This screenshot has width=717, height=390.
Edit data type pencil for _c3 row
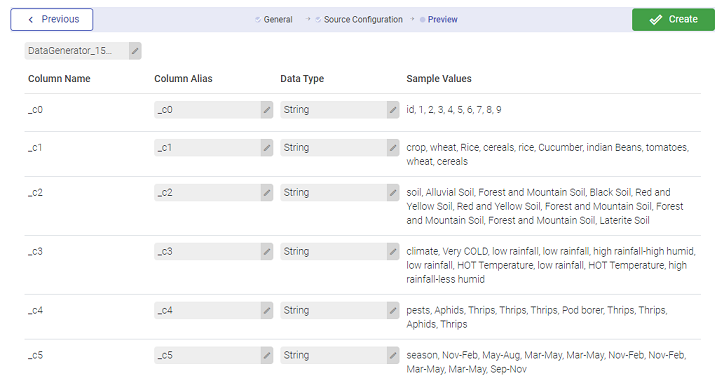393,251
